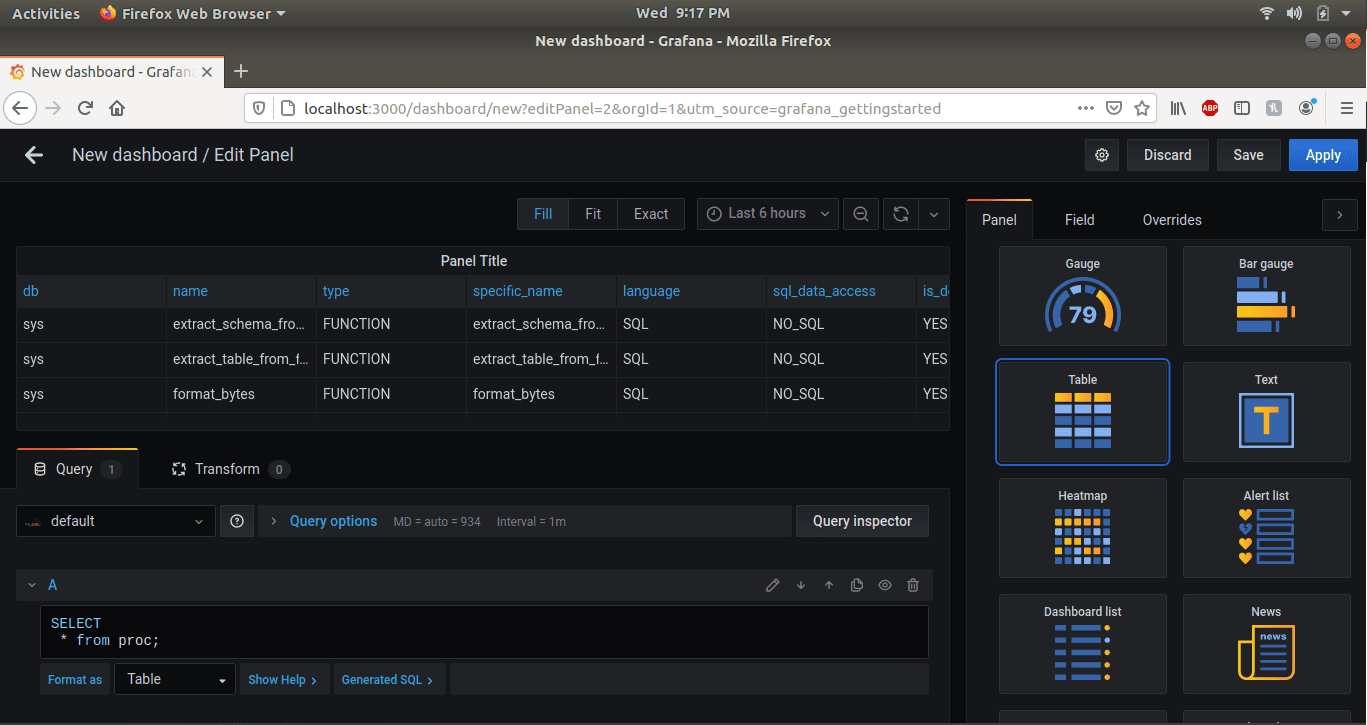Collapse the options pane with the right chevron
The image size is (1367, 725).
pyautogui.click(x=1339, y=215)
